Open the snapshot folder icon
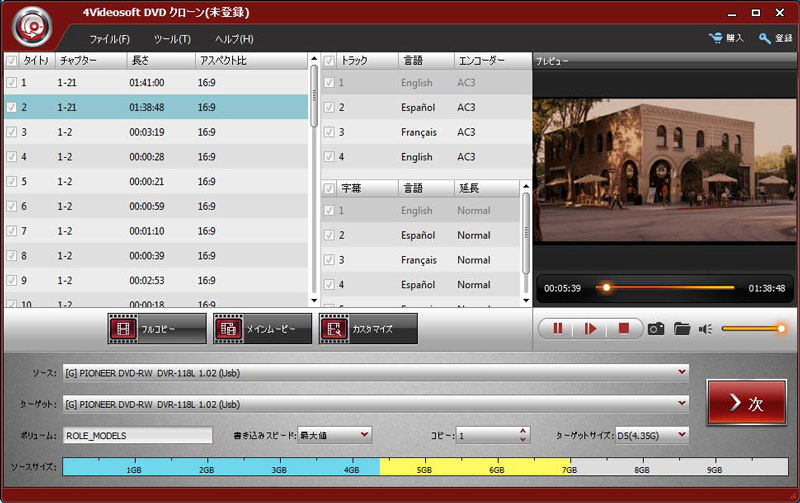The image size is (800, 503). (682, 328)
